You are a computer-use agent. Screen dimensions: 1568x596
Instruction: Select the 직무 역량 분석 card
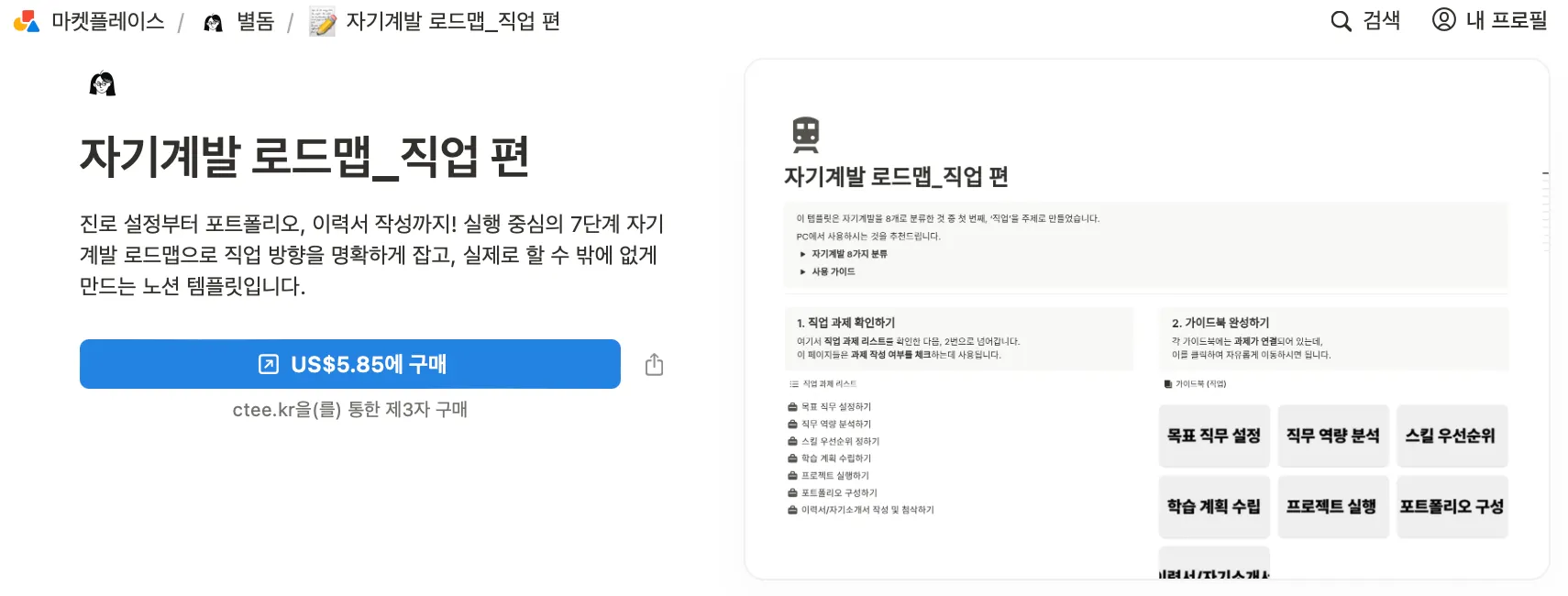(1332, 436)
